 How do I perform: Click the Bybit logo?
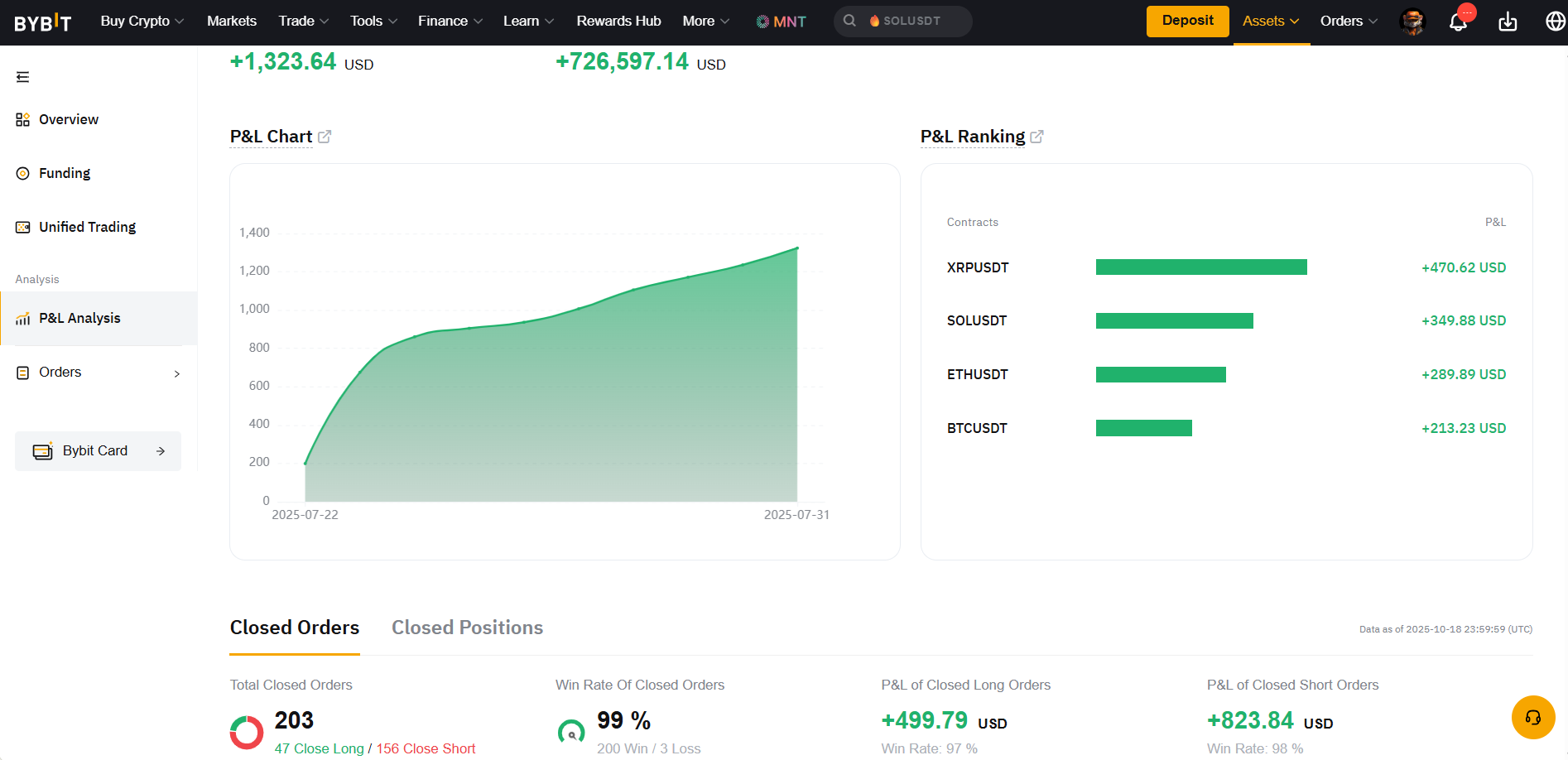(x=43, y=22)
